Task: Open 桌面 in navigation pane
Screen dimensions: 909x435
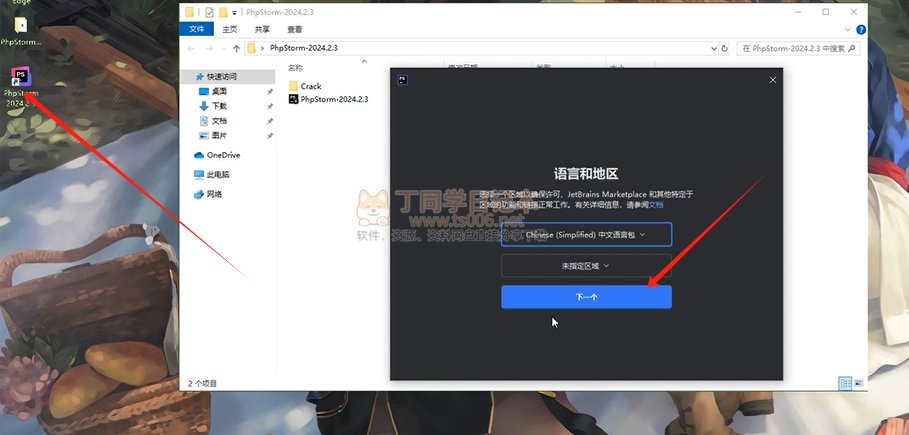Action: coord(219,91)
